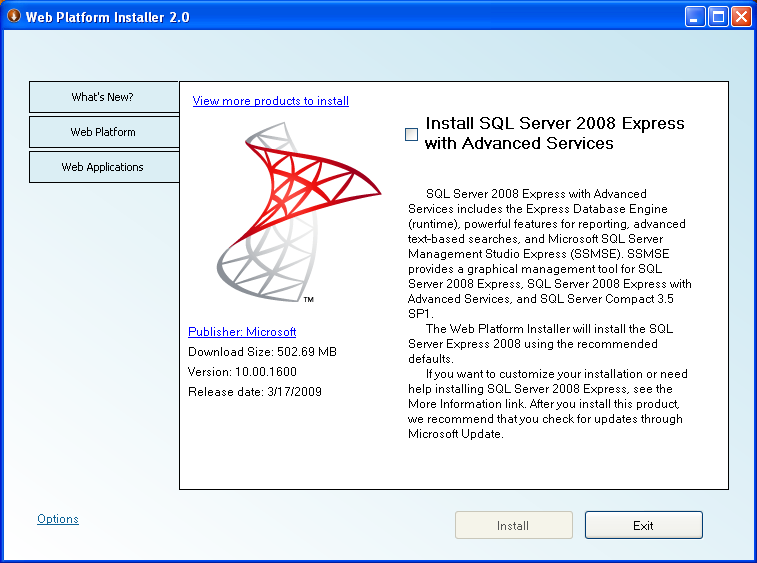Minimize the Web Platform Installer window
The width and height of the screenshot is (757, 563).
[x=695, y=16]
